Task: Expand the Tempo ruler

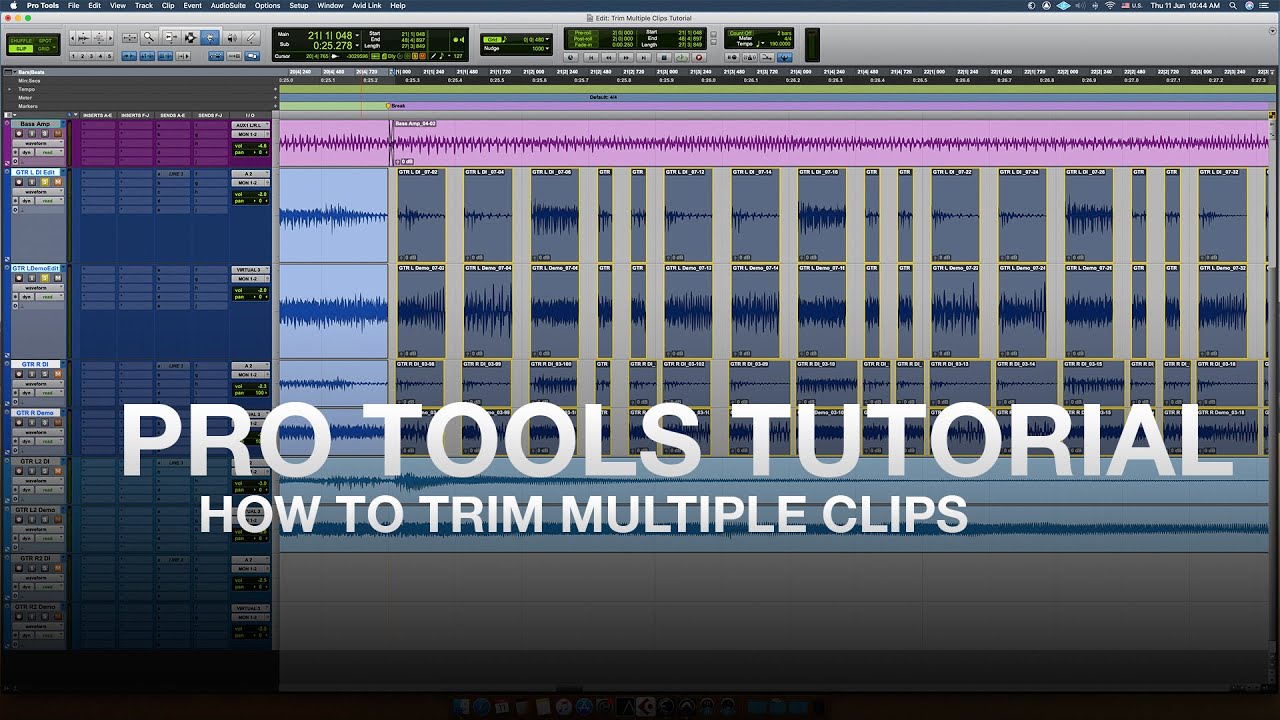Action: (x=10, y=89)
